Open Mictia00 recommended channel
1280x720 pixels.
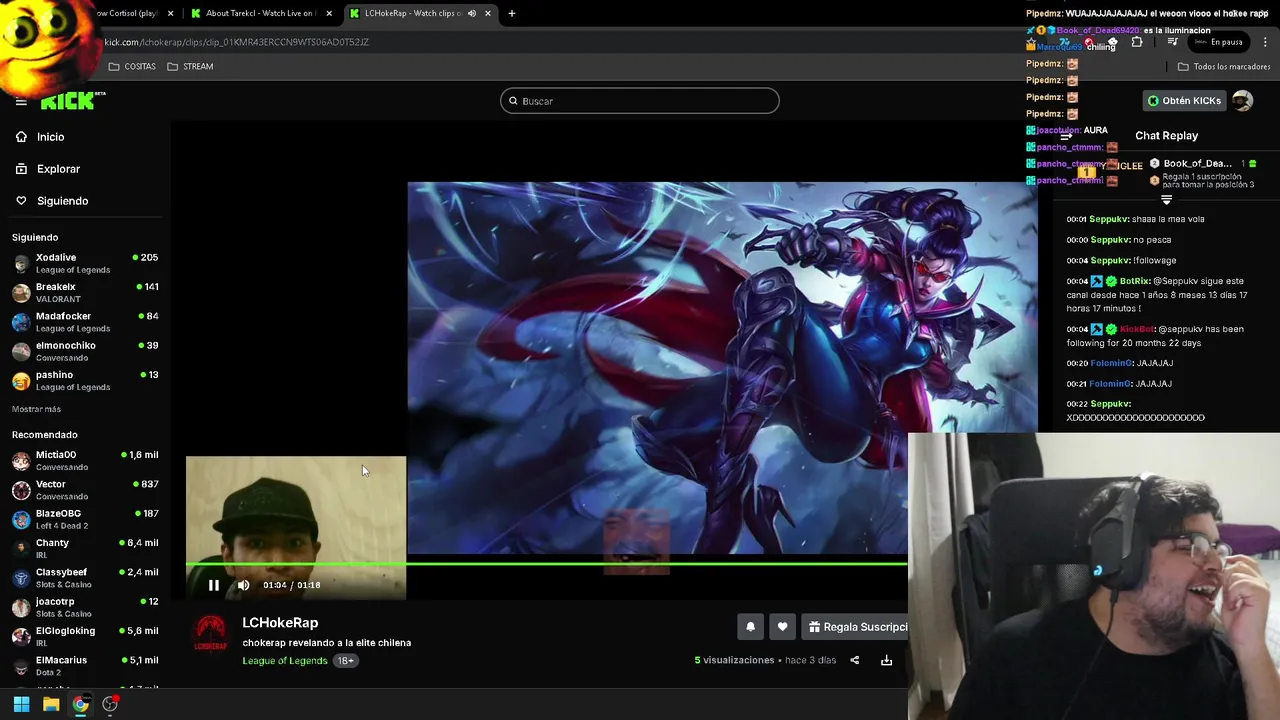point(85,460)
